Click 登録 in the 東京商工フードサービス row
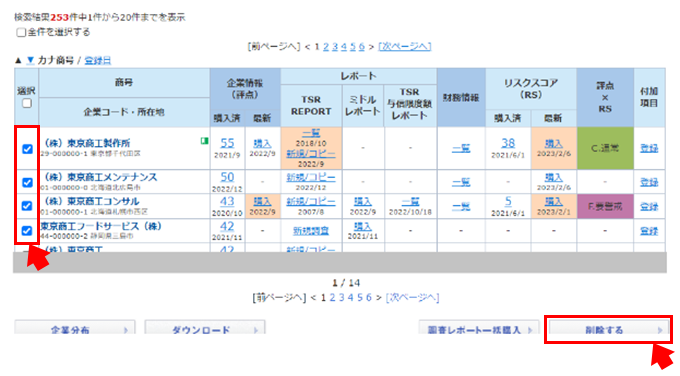 point(649,231)
